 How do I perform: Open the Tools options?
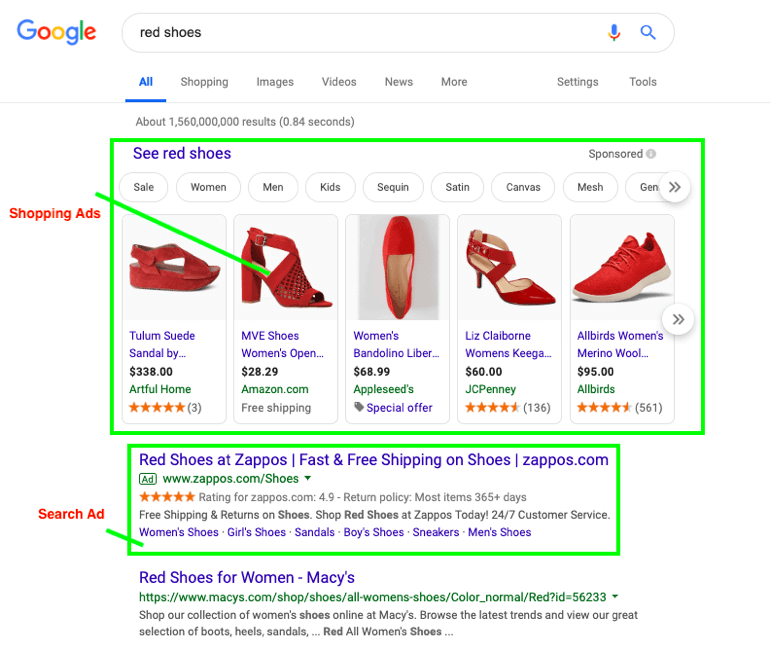click(x=643, y=82)
